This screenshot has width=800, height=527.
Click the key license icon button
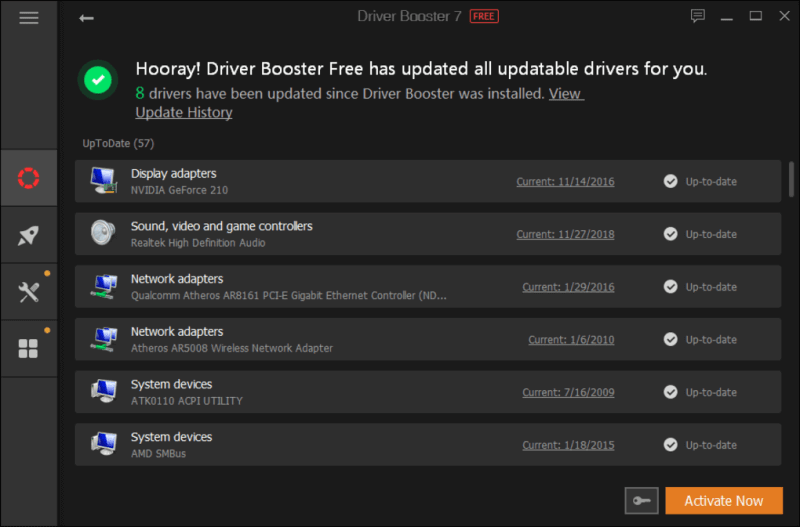(641, 500)
